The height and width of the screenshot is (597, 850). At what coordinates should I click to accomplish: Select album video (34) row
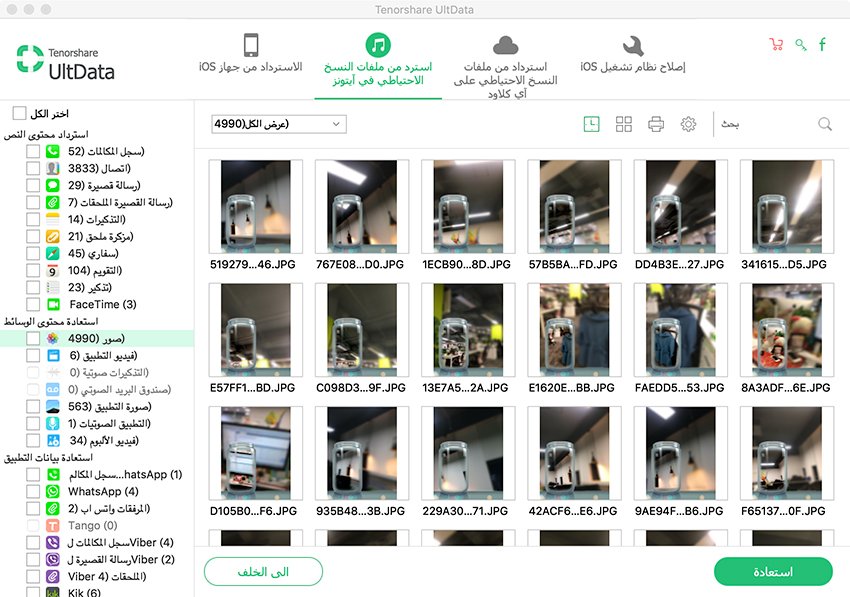pos(96,440)
